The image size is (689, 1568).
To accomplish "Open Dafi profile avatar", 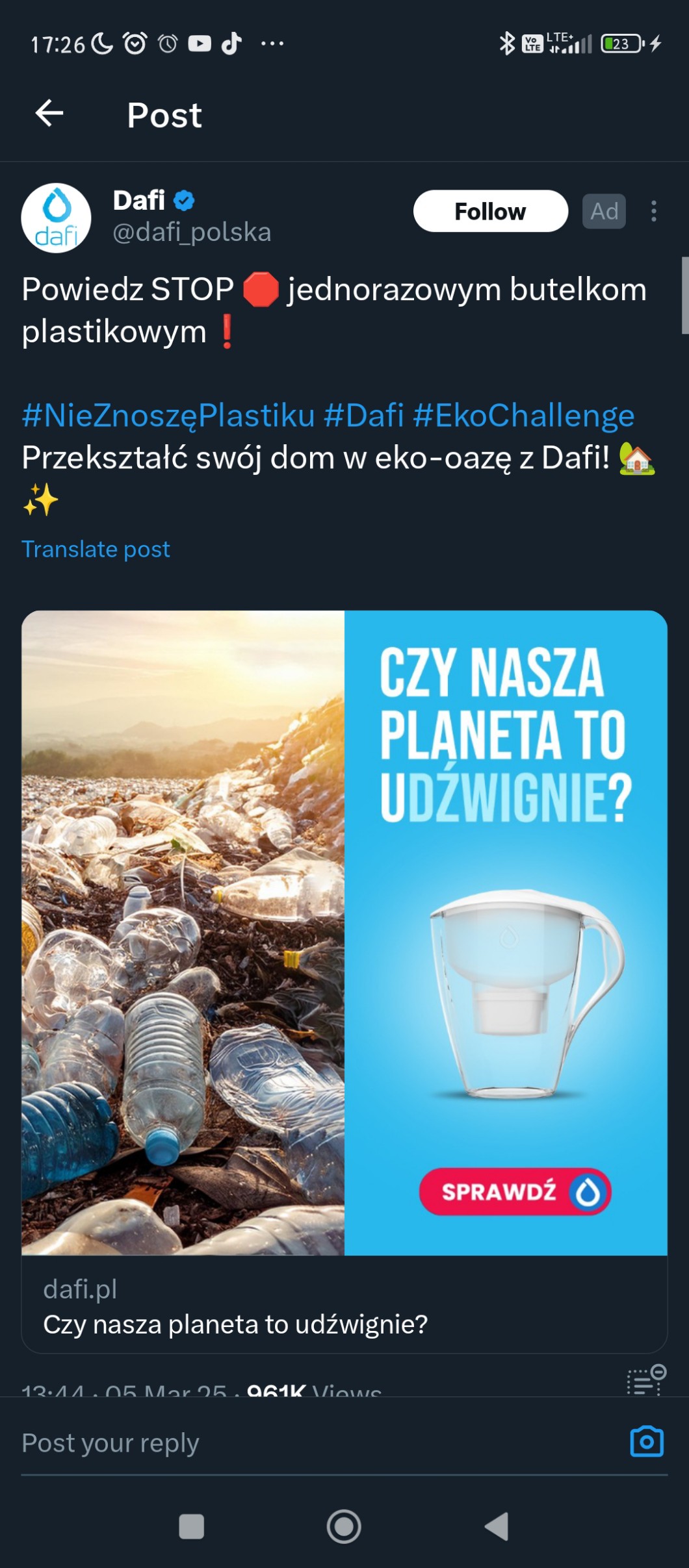I will [x=56, y=218].
